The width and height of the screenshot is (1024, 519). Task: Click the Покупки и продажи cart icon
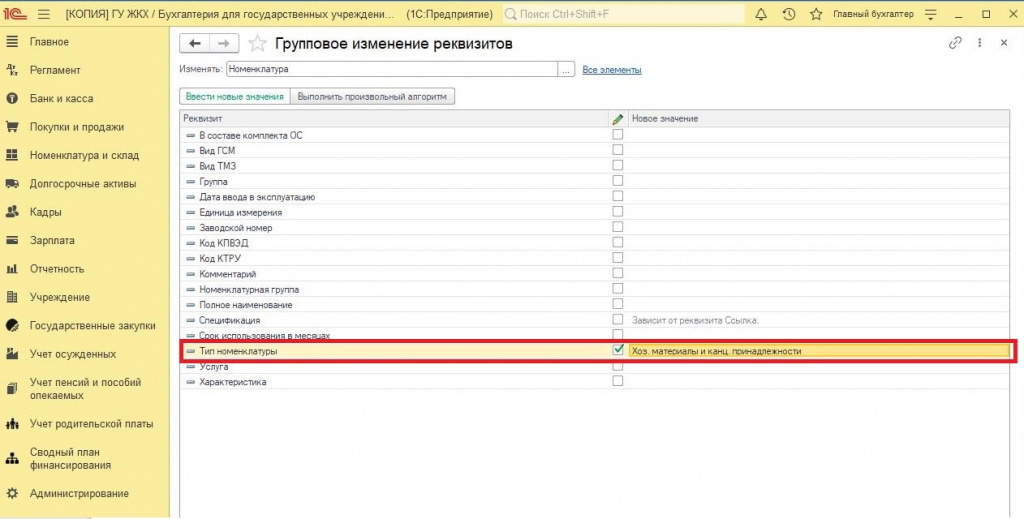[12, 127]
